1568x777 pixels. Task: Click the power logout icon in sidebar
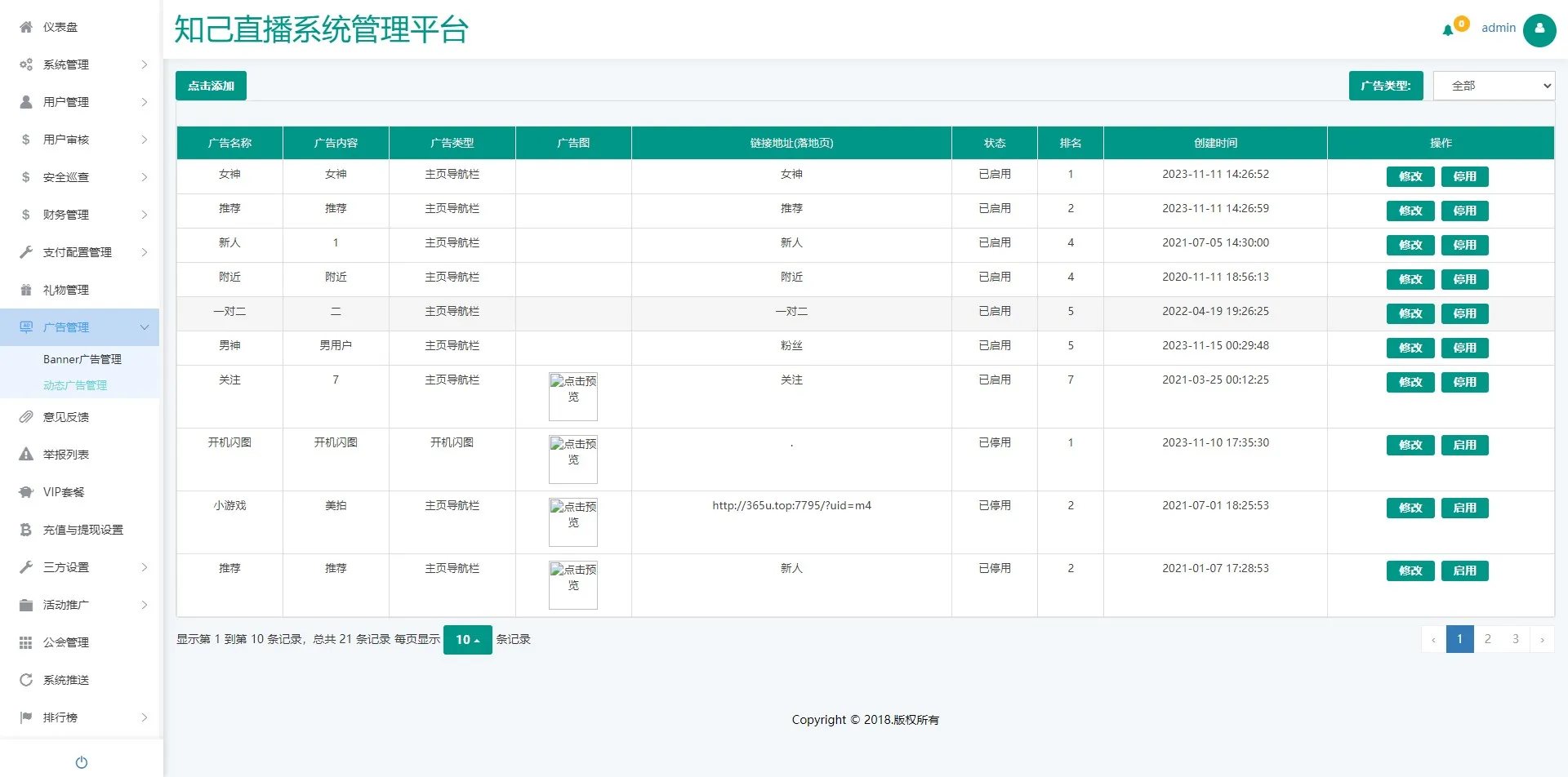coord(81,762)
